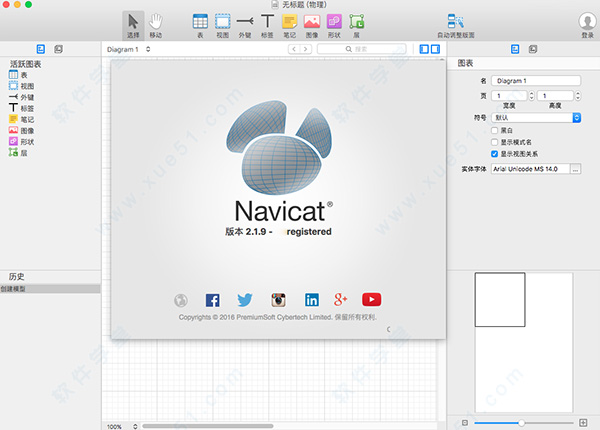The image size is (600, 430).
Task: Run 自动调整版面 auto layout
Action: click(x=456, y=25)
